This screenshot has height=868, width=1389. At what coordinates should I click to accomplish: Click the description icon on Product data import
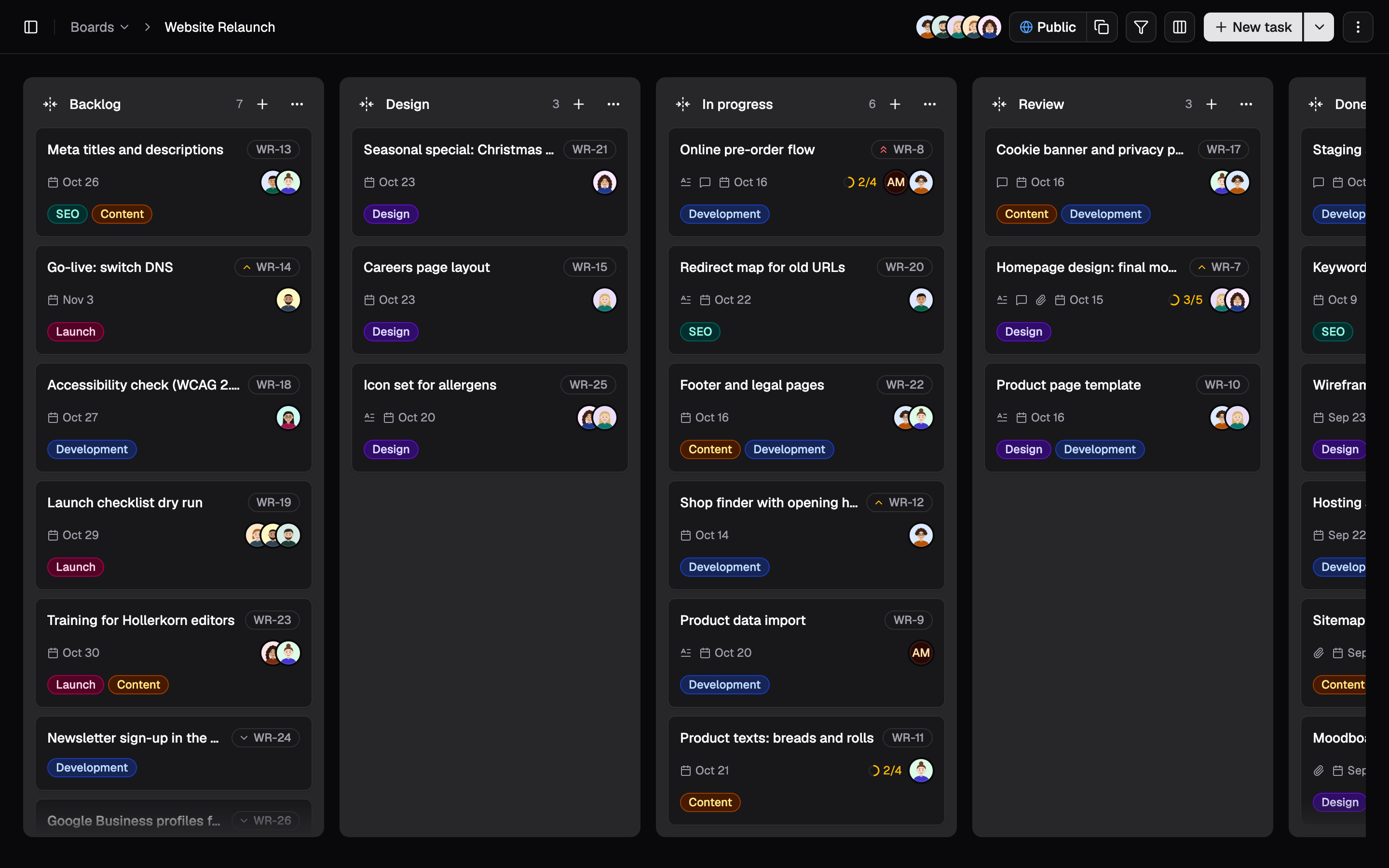[686, 653]
